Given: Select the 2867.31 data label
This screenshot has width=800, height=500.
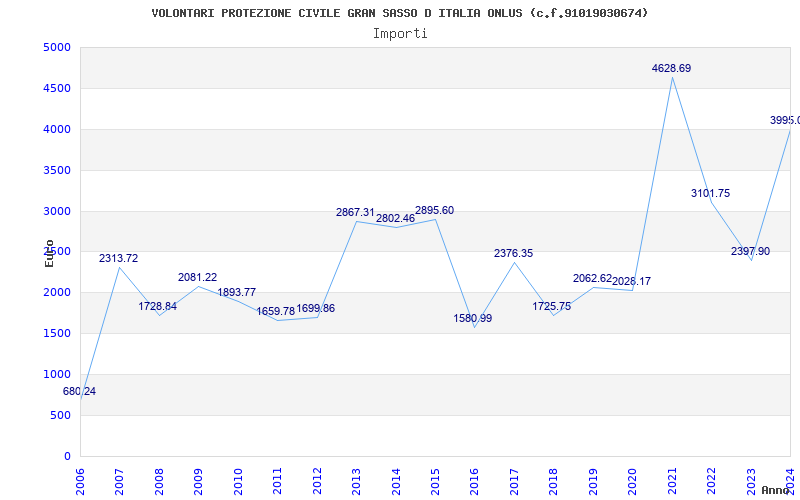Looking at the screenshot, I should tap(355, 213).
